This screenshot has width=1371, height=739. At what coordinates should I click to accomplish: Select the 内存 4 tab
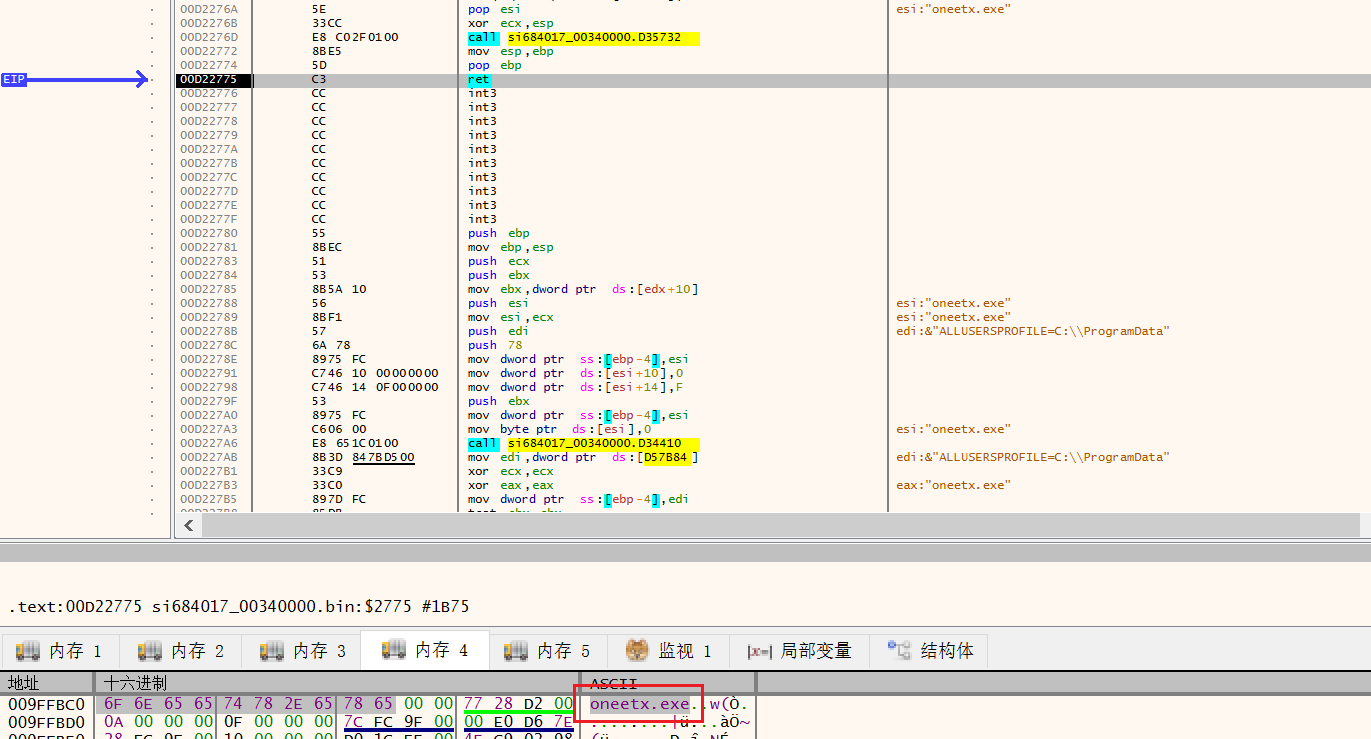pyautogui.click(x=425, y=651)
